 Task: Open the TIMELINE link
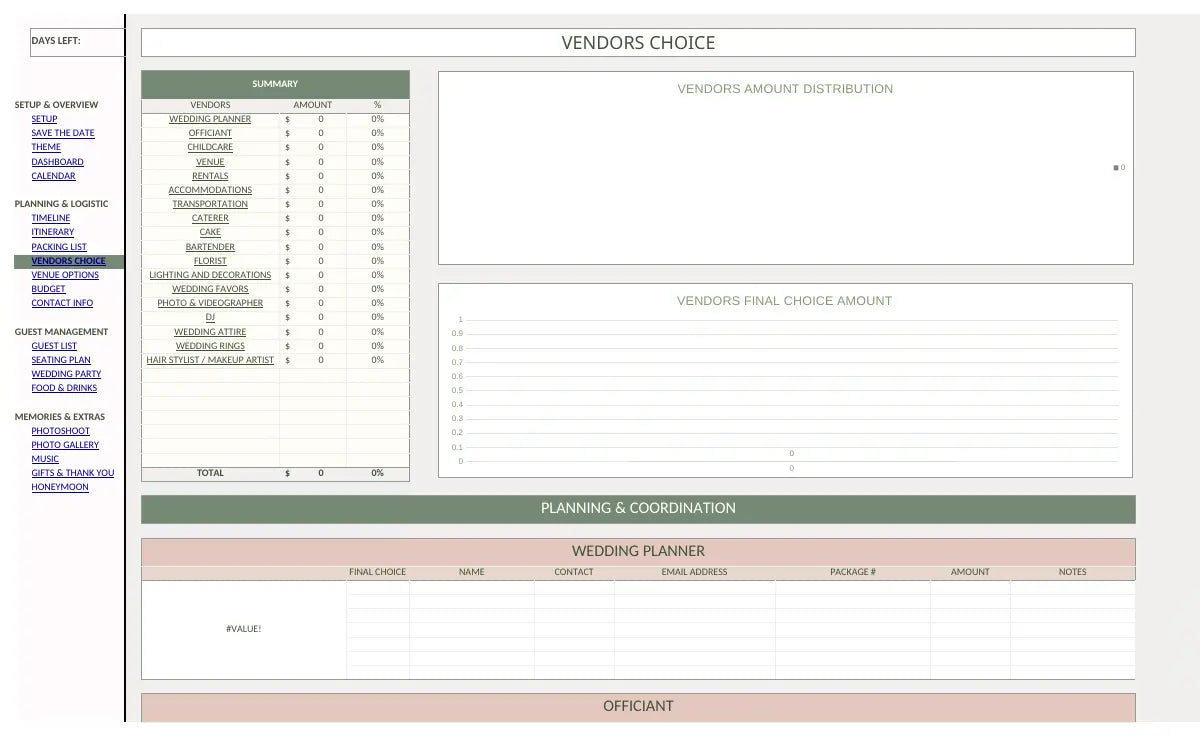(x=51, y=218)
